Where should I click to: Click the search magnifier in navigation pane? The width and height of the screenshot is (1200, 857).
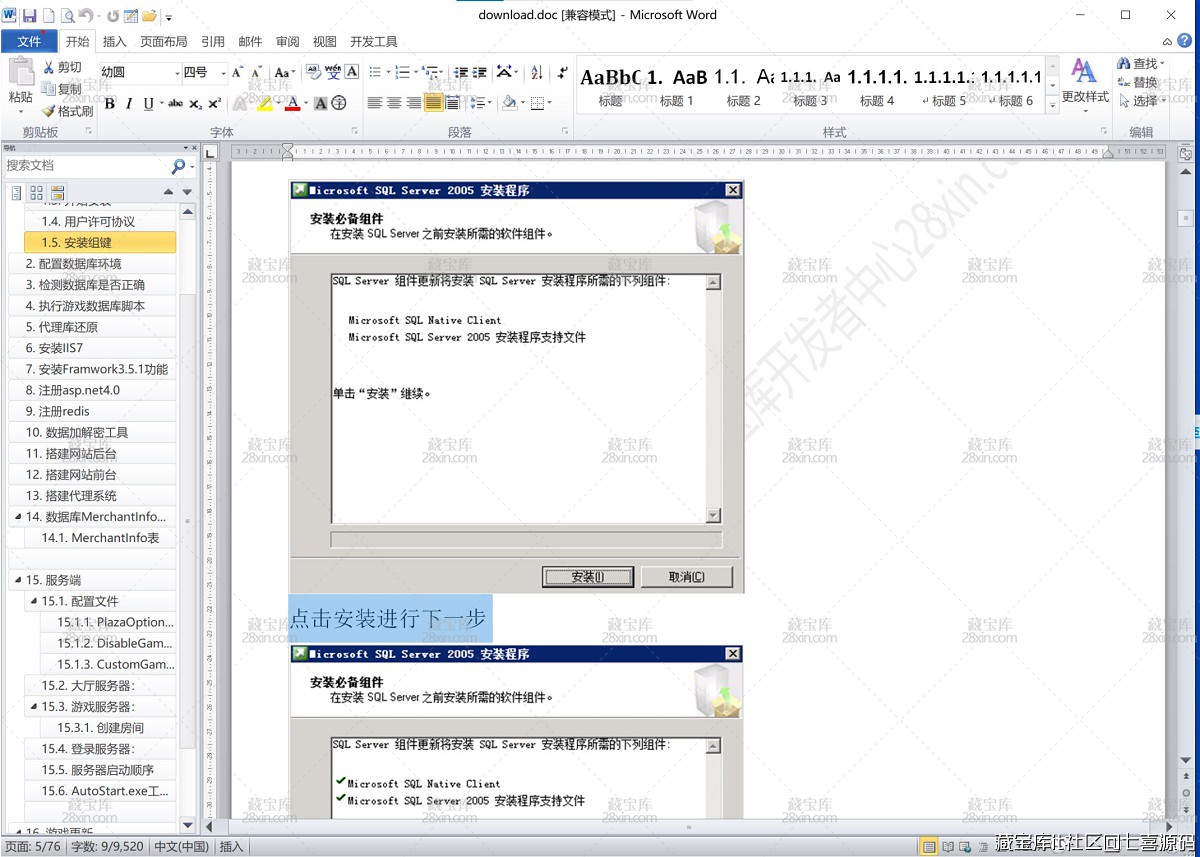point(178,166)
